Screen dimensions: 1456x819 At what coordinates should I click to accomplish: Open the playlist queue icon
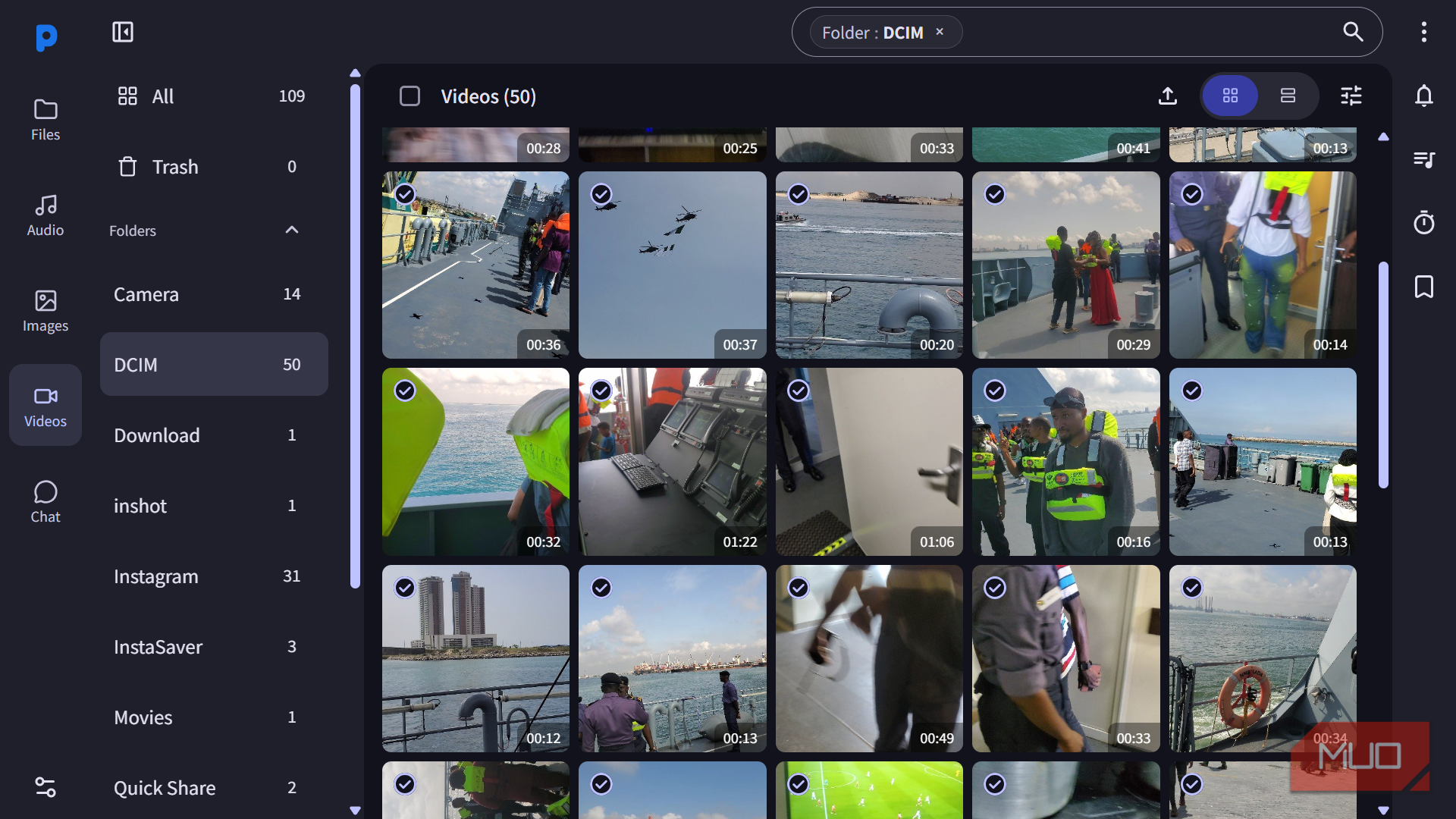(x=1424, y=159)
